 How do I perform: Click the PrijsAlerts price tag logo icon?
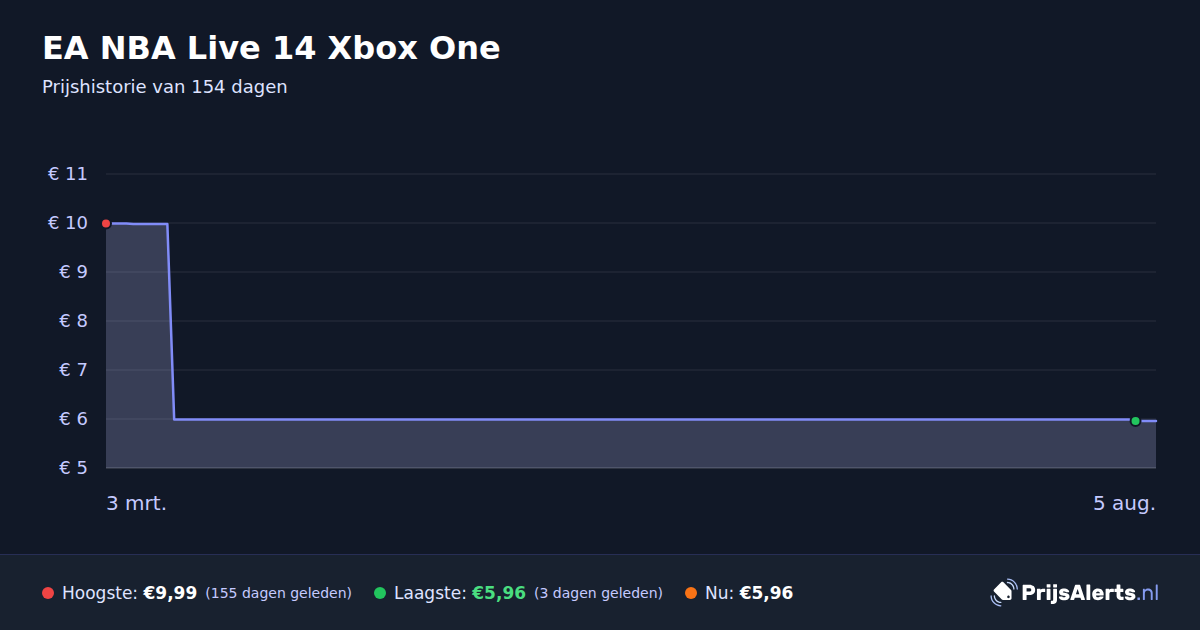1003,593
